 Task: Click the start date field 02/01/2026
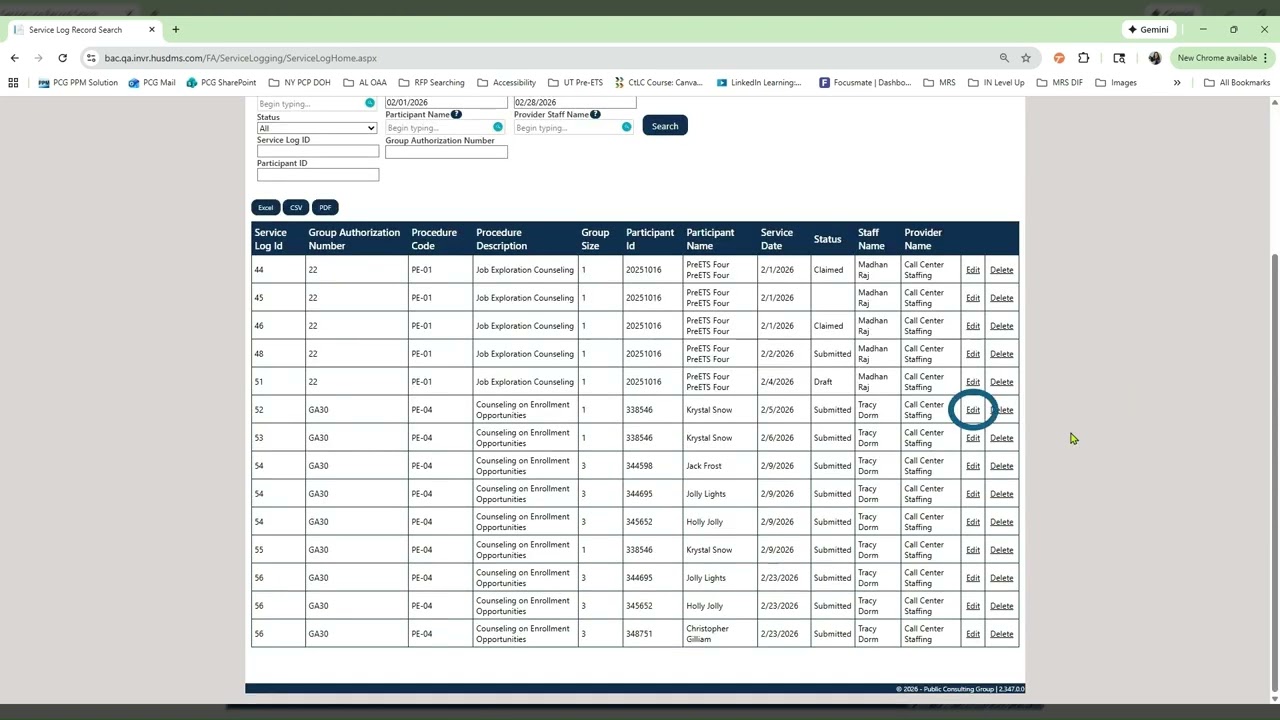click(x=446, y=102)
